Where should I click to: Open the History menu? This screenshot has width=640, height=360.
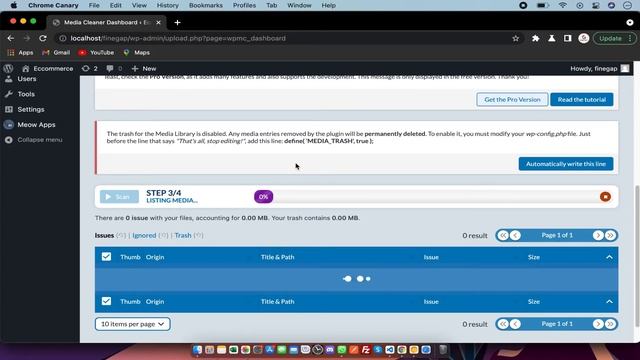(x=167, y=5)
